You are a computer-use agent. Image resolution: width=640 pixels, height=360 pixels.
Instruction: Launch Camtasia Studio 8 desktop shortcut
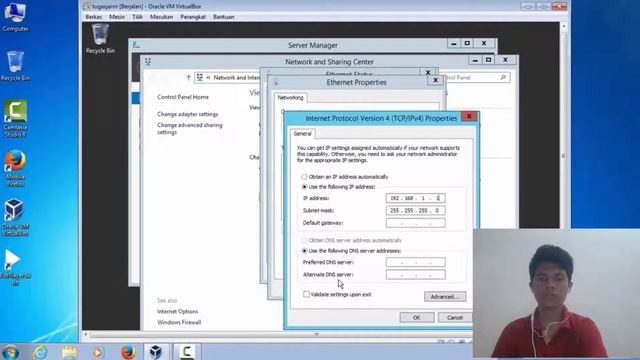click(15, 118)
